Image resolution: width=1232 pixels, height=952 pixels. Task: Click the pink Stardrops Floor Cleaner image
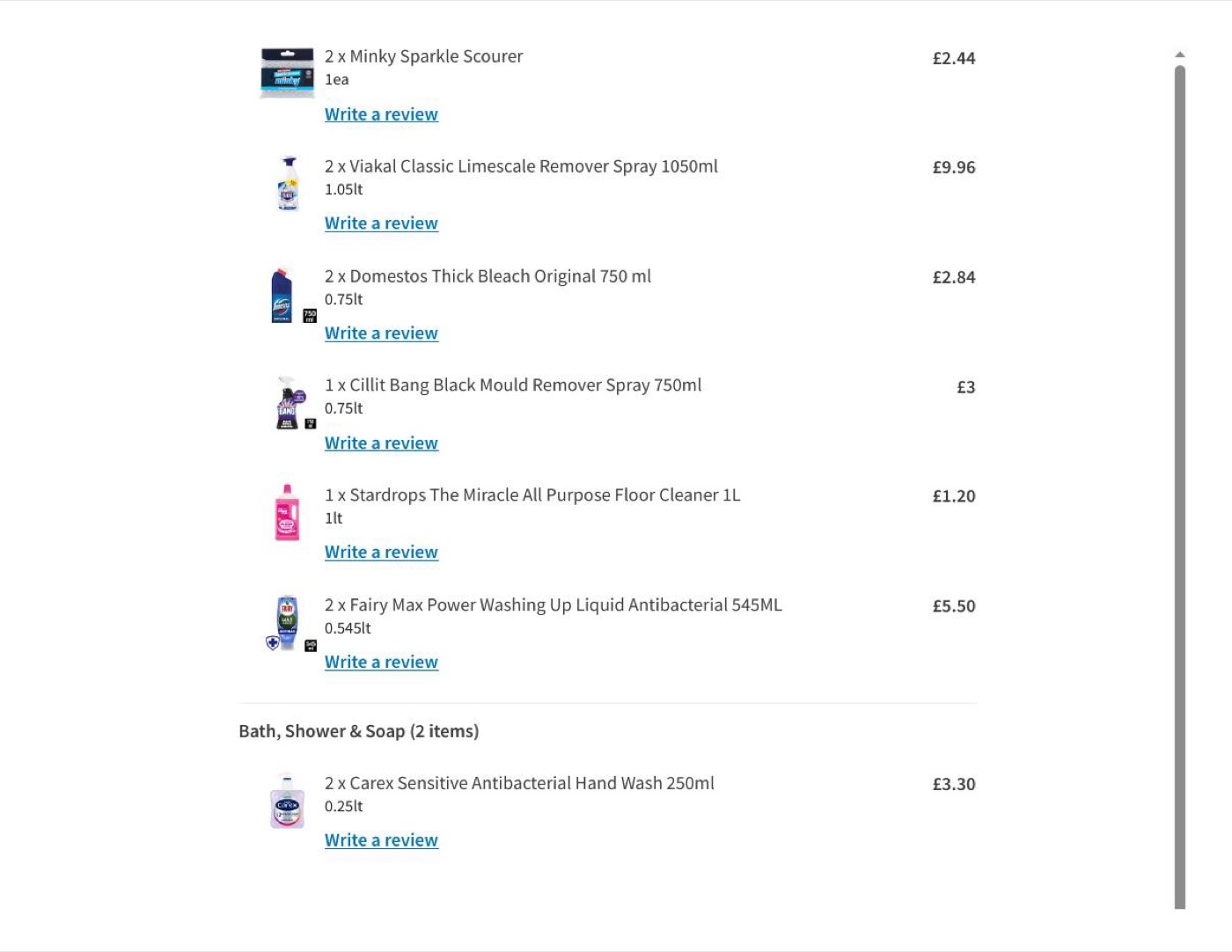pyautogui.click(x=287, y=512)
